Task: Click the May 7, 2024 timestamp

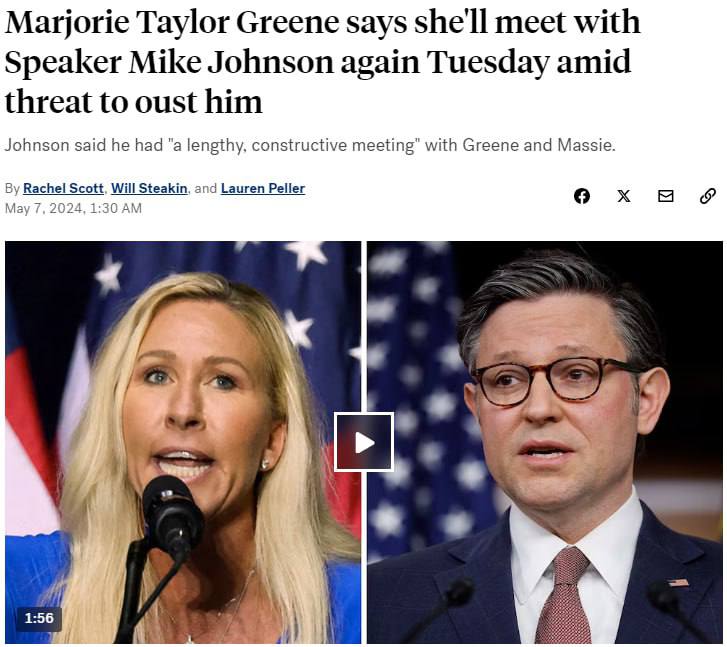Action: pos(73,208)
